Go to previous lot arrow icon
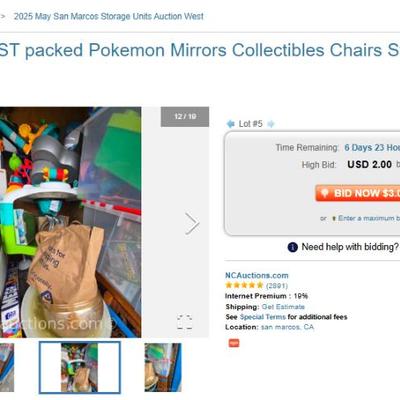This screenshot has width=400, height=400. [x=230, y=124]
